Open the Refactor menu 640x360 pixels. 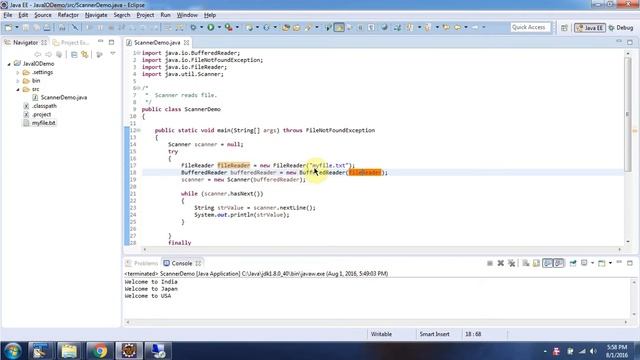click(68, 15)
